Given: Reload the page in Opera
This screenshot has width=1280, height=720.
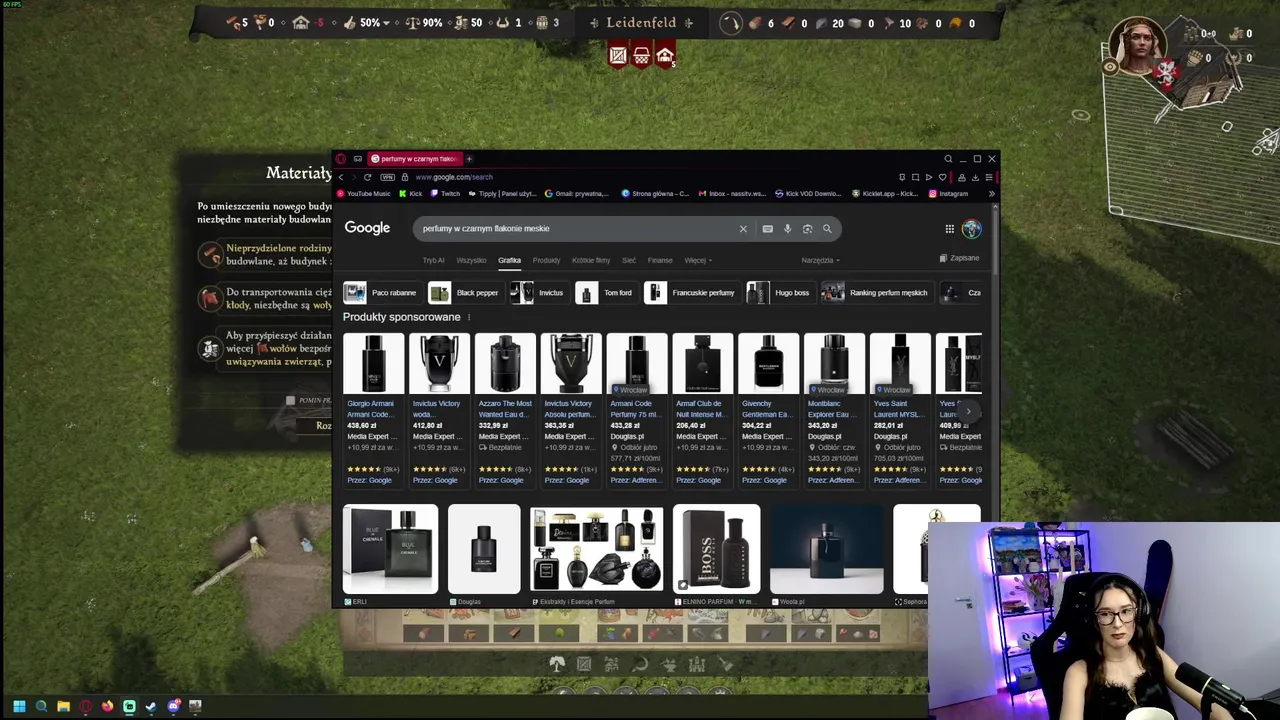Looking at the screenshot, I should point(367,177).
